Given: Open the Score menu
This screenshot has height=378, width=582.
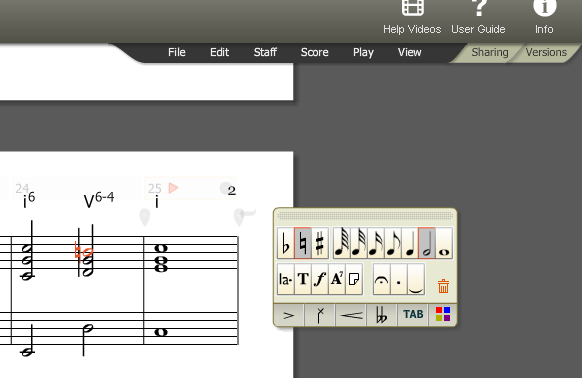Looking at the screenshot, I should (314, 52).
